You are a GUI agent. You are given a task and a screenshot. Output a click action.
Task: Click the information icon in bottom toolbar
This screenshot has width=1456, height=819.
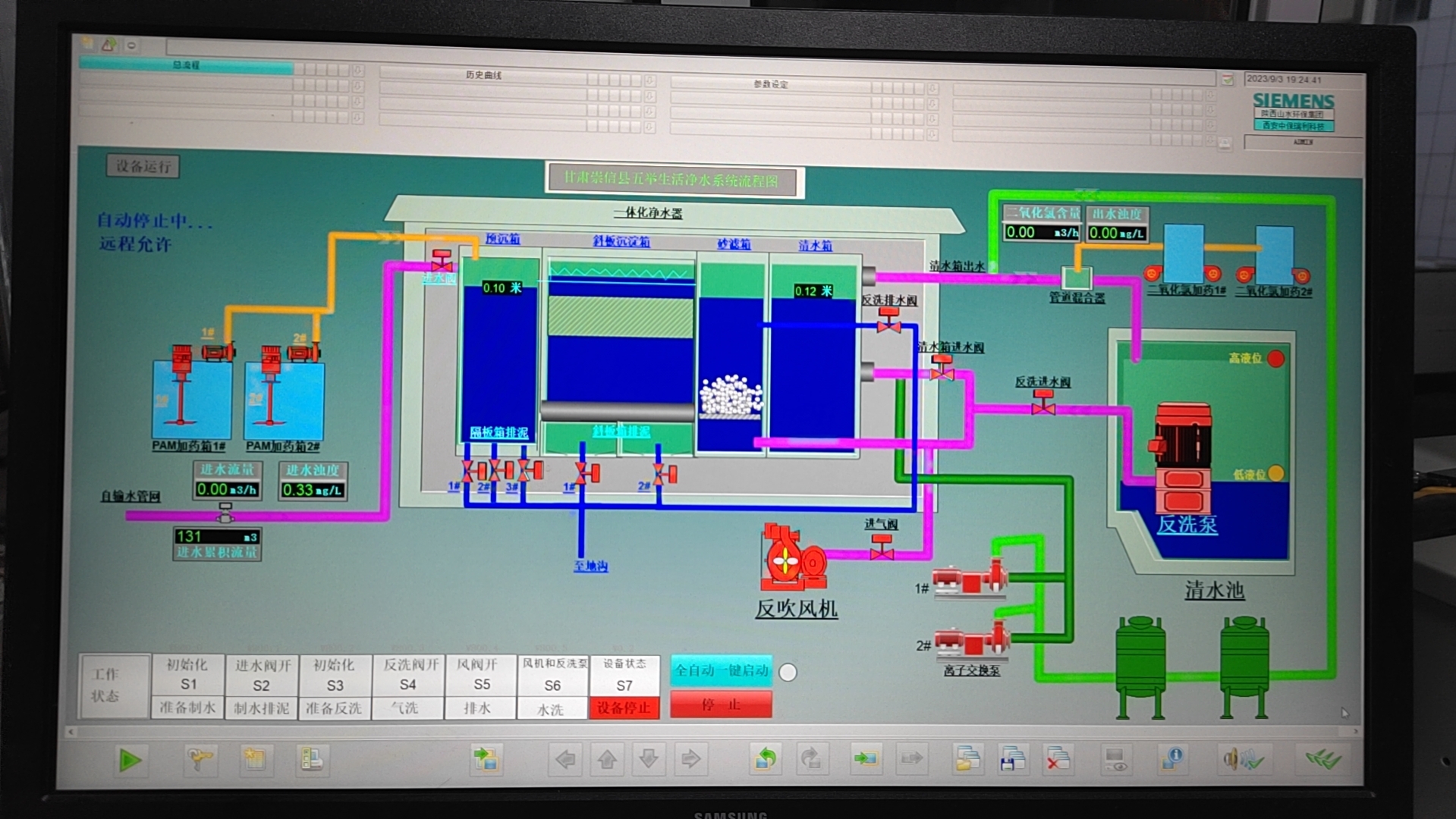click(1172, 758)
